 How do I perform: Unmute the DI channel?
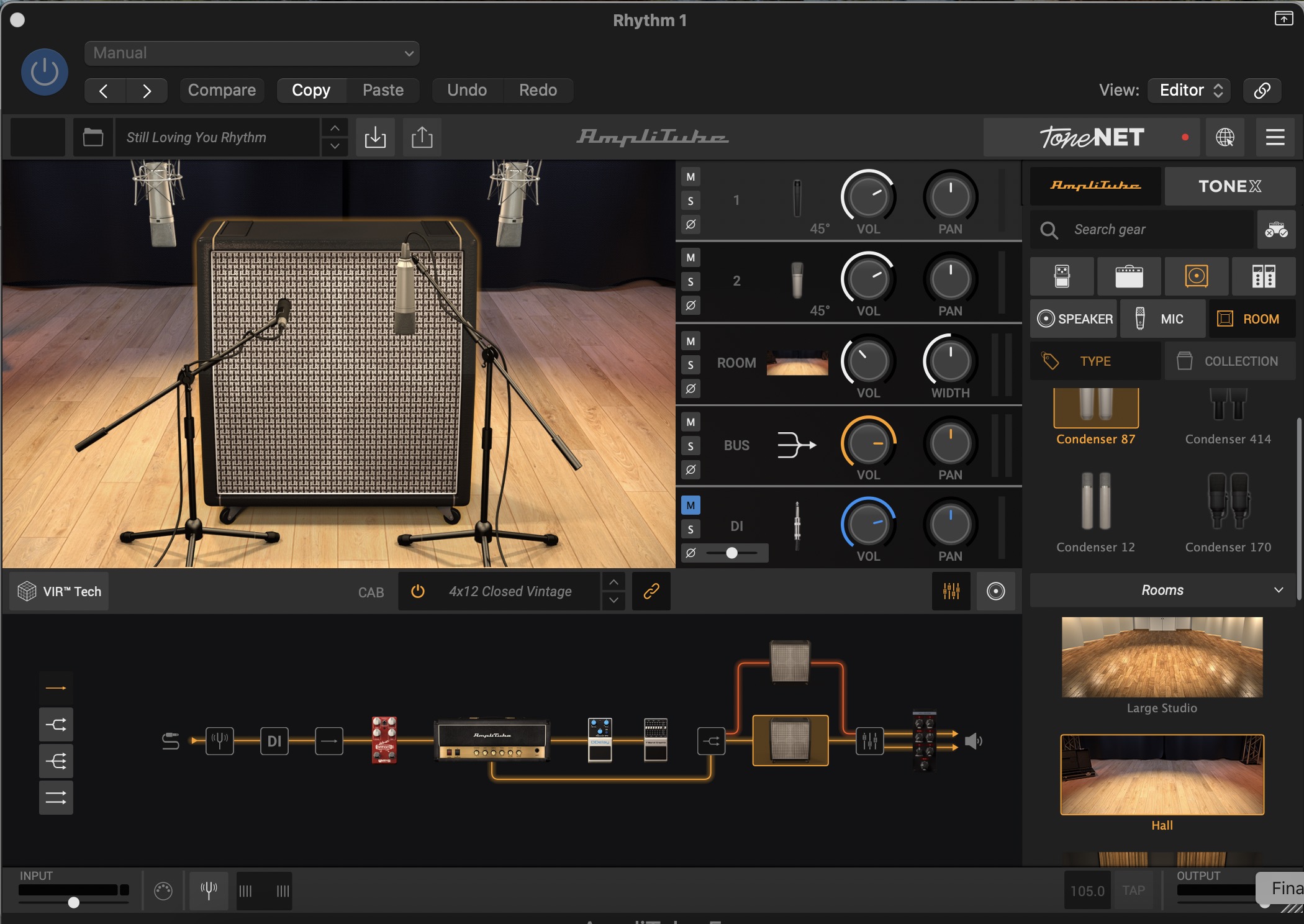(x=690, y=505)
